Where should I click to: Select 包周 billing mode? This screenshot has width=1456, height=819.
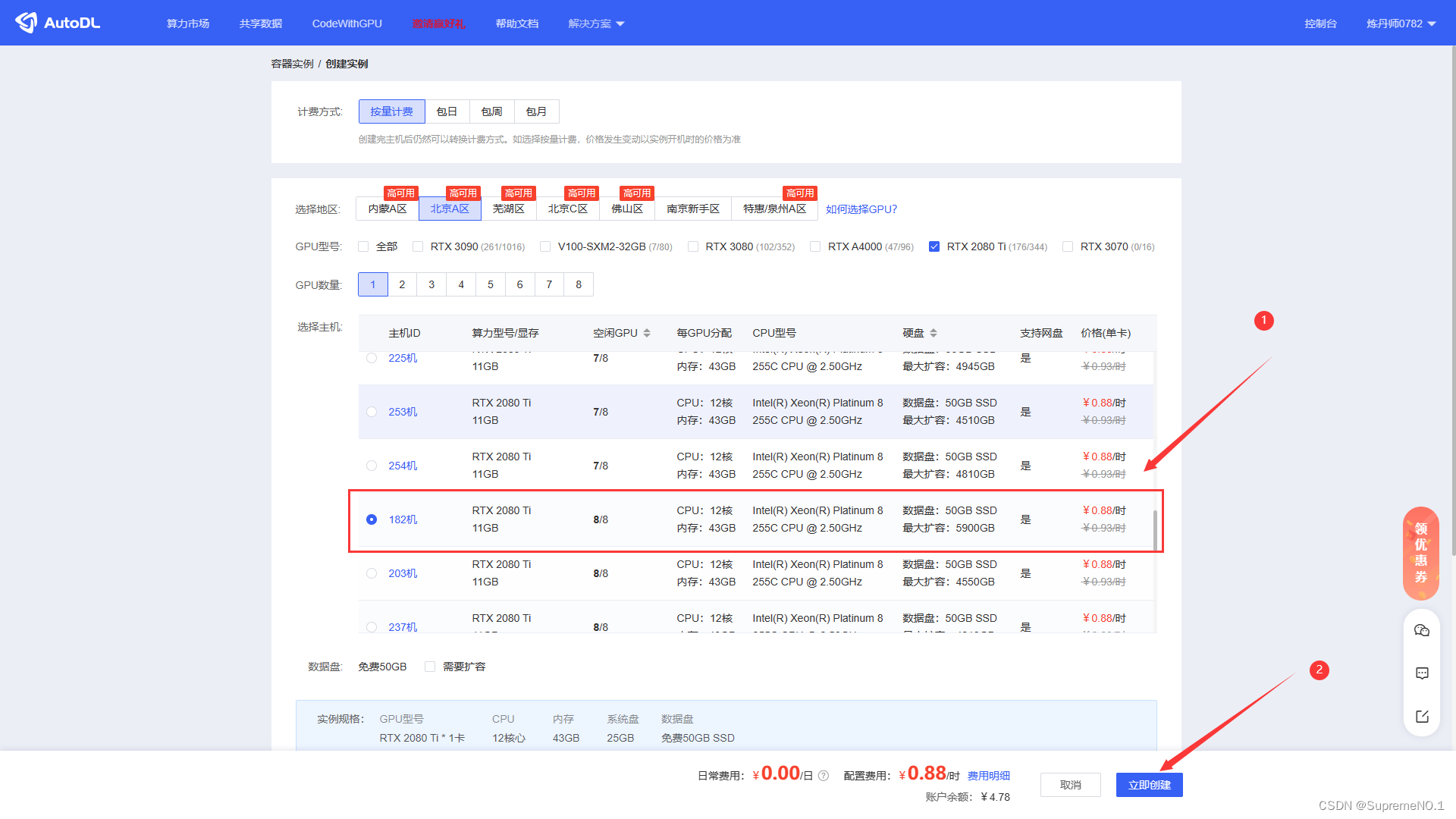492,111
